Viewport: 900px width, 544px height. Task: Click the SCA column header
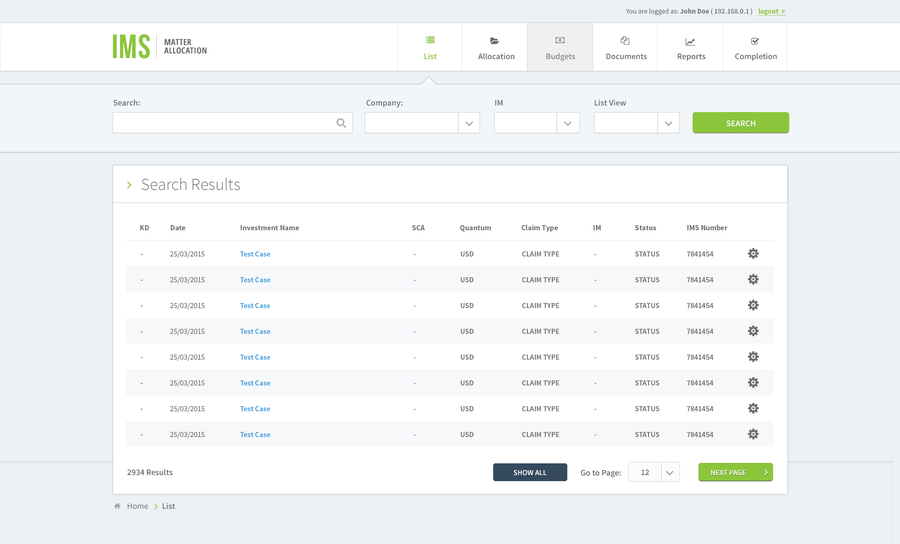pyautogui.click(x=418, y=228)
